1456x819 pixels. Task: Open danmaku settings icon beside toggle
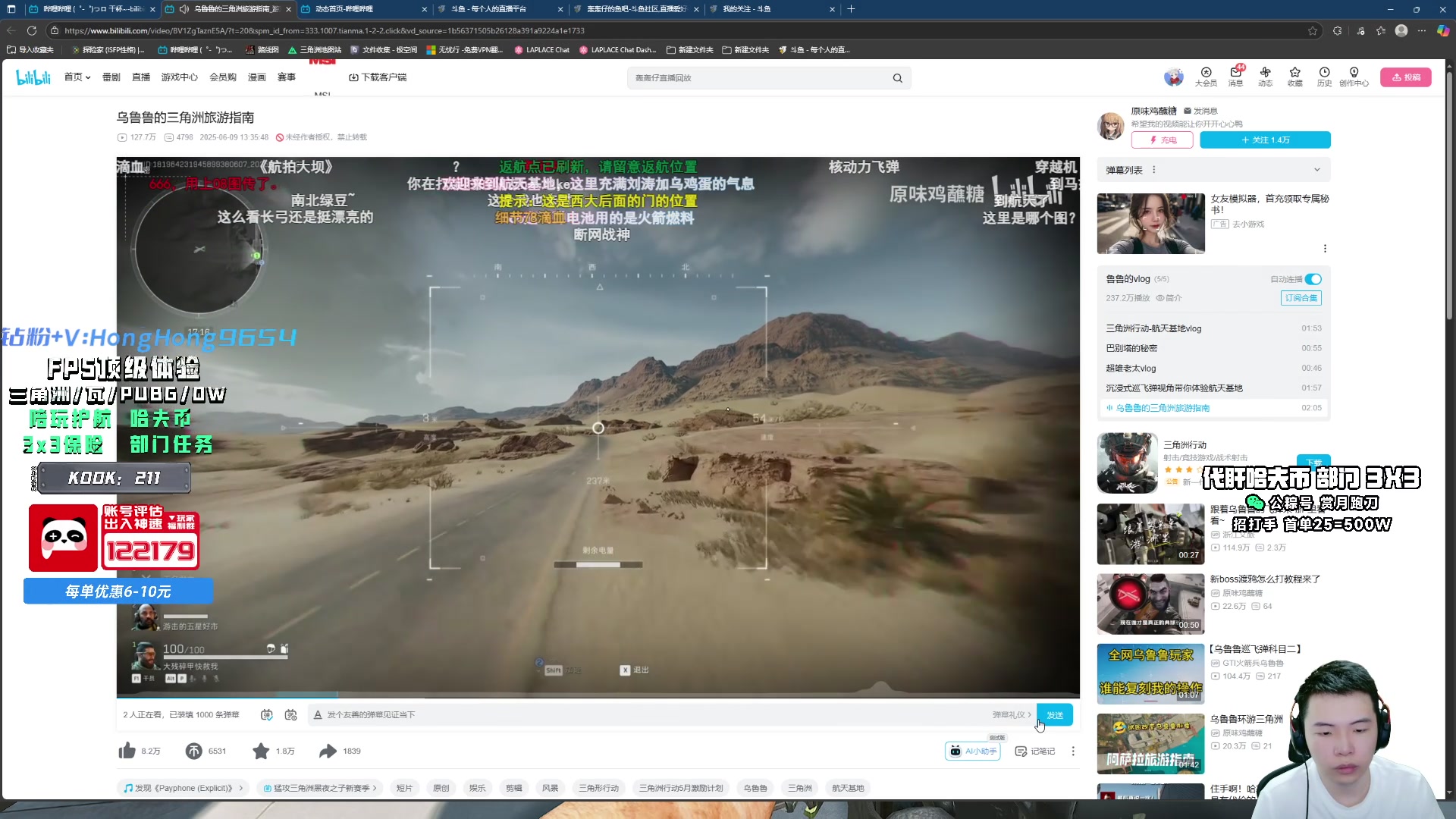point(290,715)
